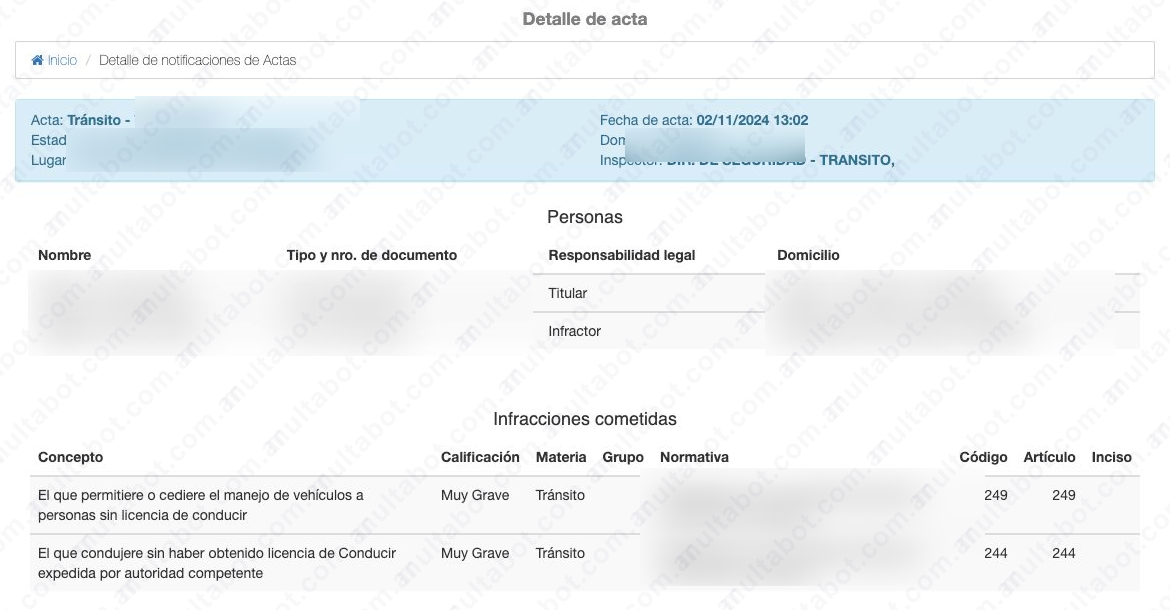Click the 'Calificación' column header

pos(480,457)
